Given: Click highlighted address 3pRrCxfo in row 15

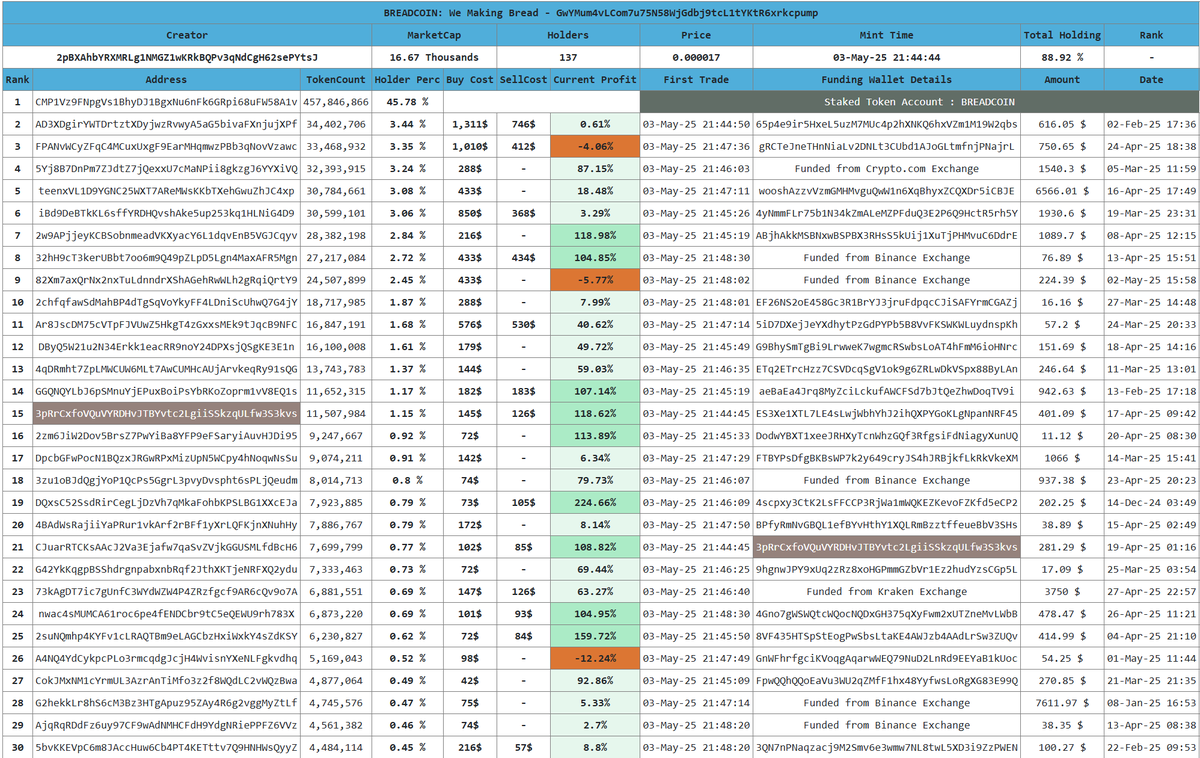Looking at the screenshot, I should pyautogui.click(x=166, y=413).
